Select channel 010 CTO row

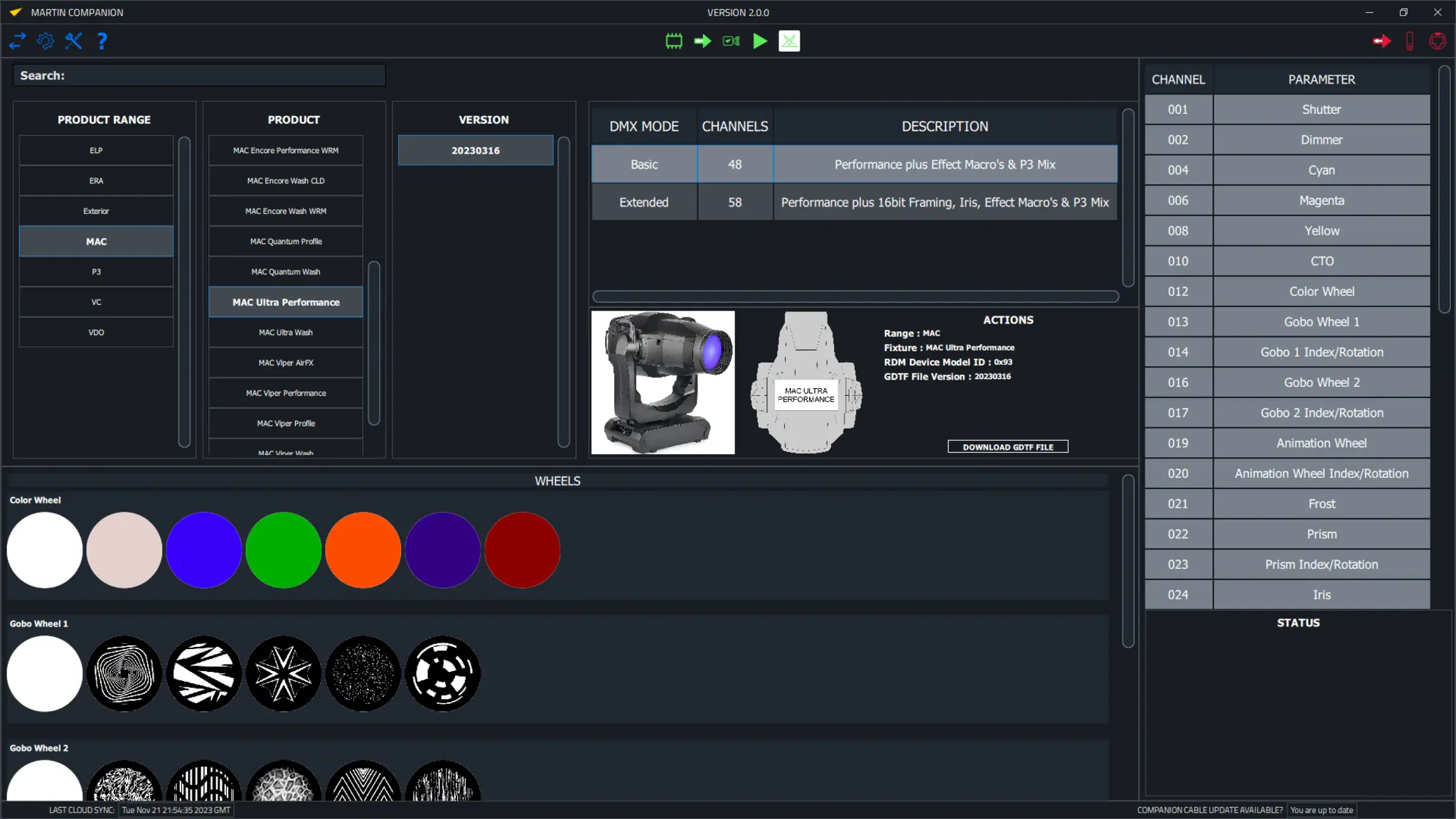coord(1287,261)
